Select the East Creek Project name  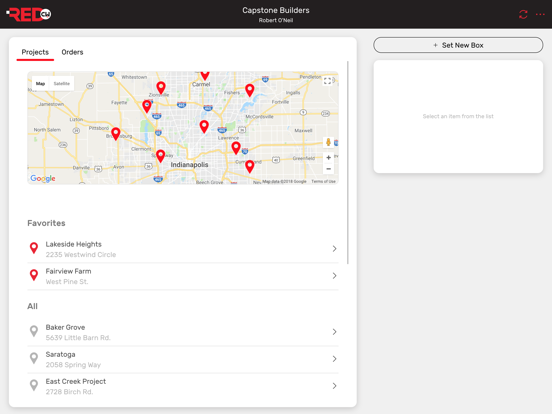(76, 382)
